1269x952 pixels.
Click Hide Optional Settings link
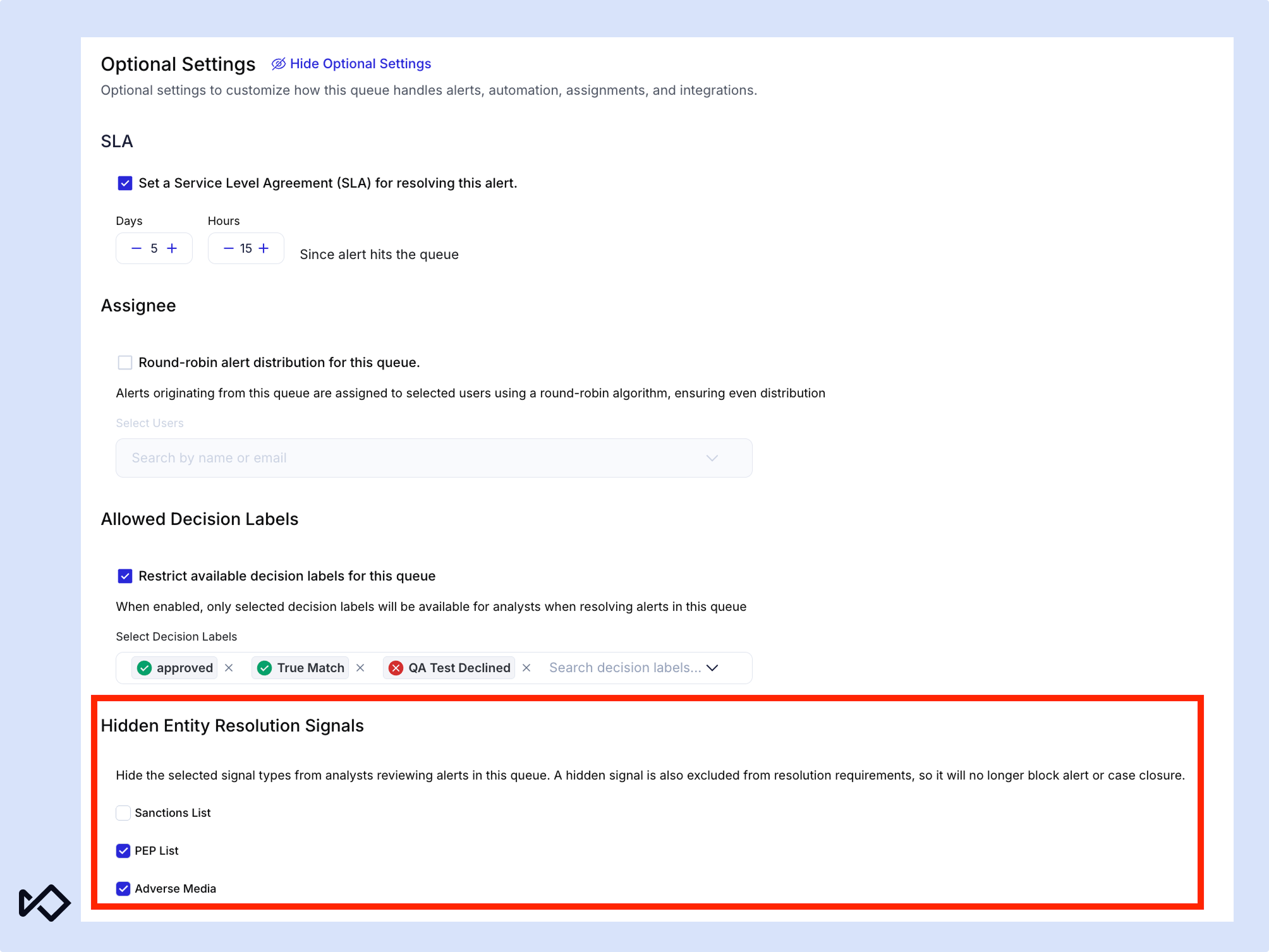tap(351, 64)
